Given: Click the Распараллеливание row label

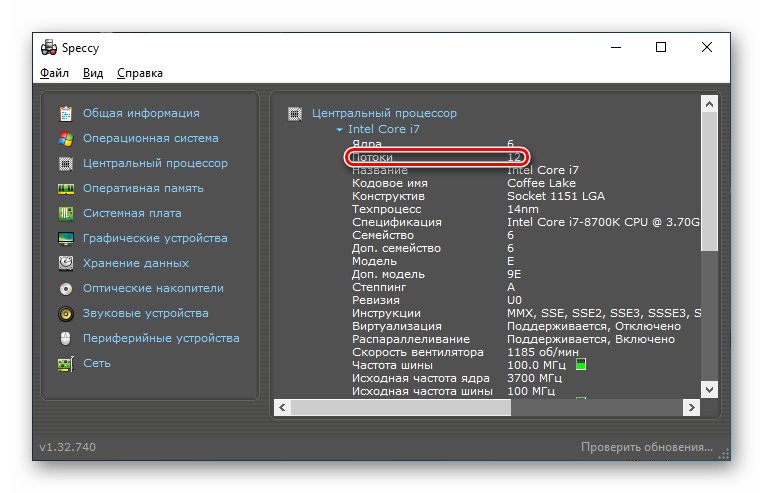Looking at the screenshot, I should pos(411,339).
